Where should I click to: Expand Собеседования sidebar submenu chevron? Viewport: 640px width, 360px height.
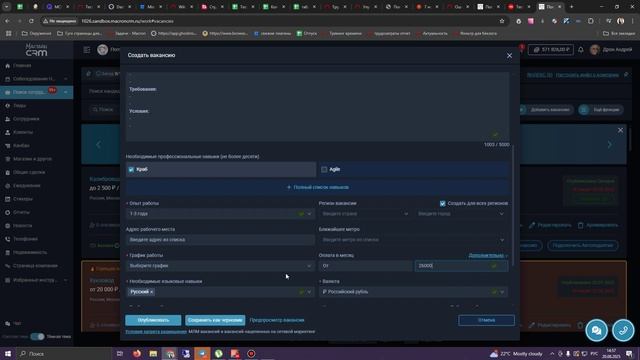coord(66,79)
